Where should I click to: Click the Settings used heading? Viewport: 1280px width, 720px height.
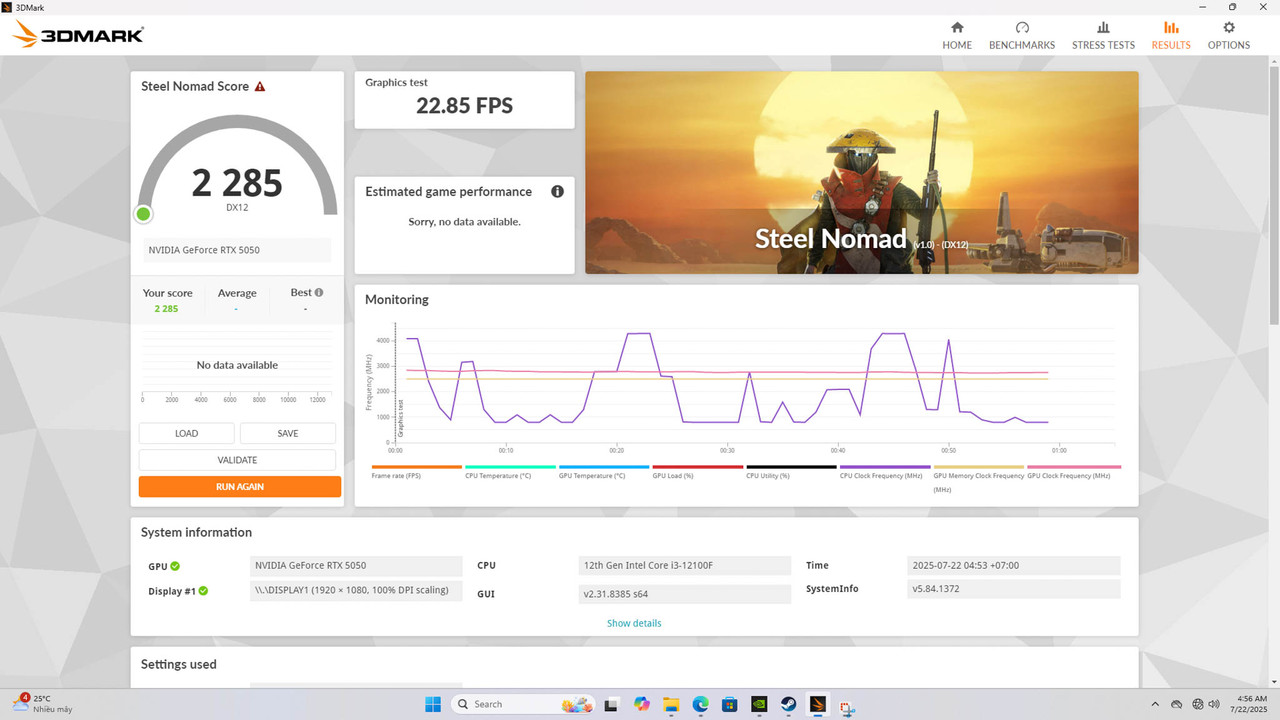(x=179, y=664)
